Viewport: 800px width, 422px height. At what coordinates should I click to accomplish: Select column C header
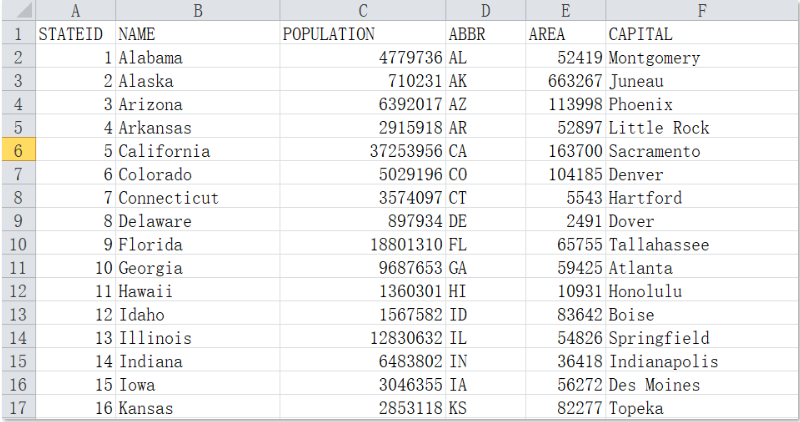click(x=363, y=11)
